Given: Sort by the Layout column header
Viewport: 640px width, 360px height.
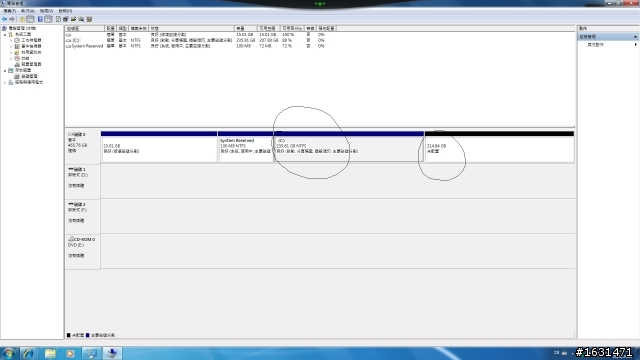Looking at the screenshot, I should (110, 29).
